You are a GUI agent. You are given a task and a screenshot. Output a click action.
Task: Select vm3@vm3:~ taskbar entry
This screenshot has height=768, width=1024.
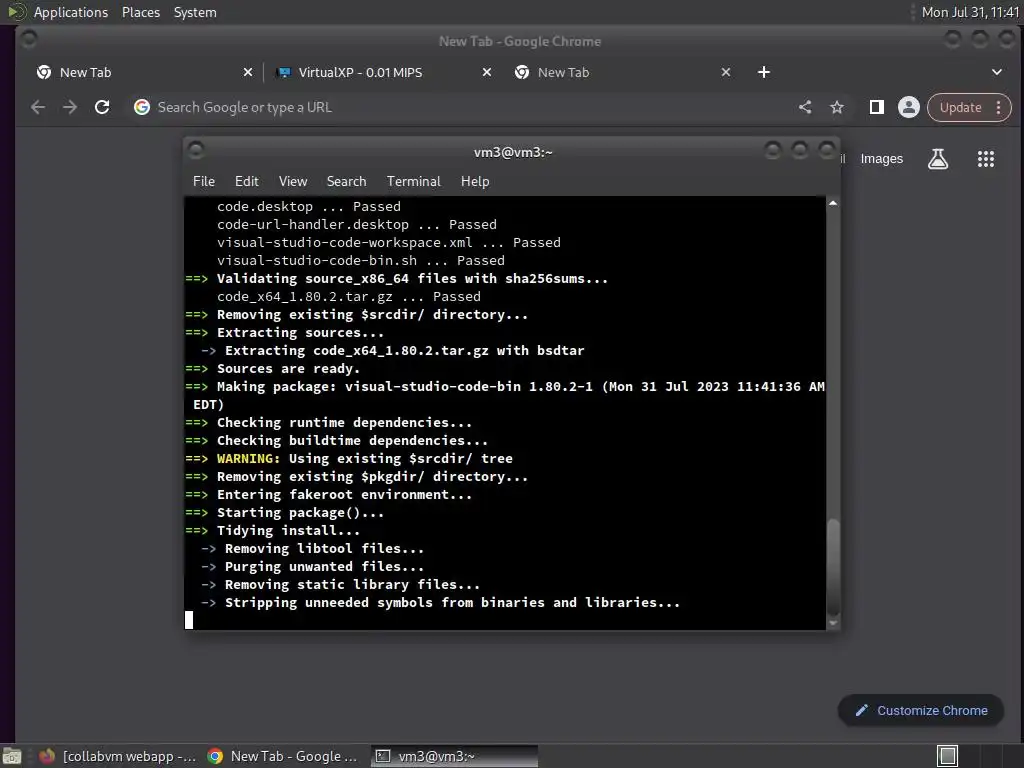pos(455,756)
